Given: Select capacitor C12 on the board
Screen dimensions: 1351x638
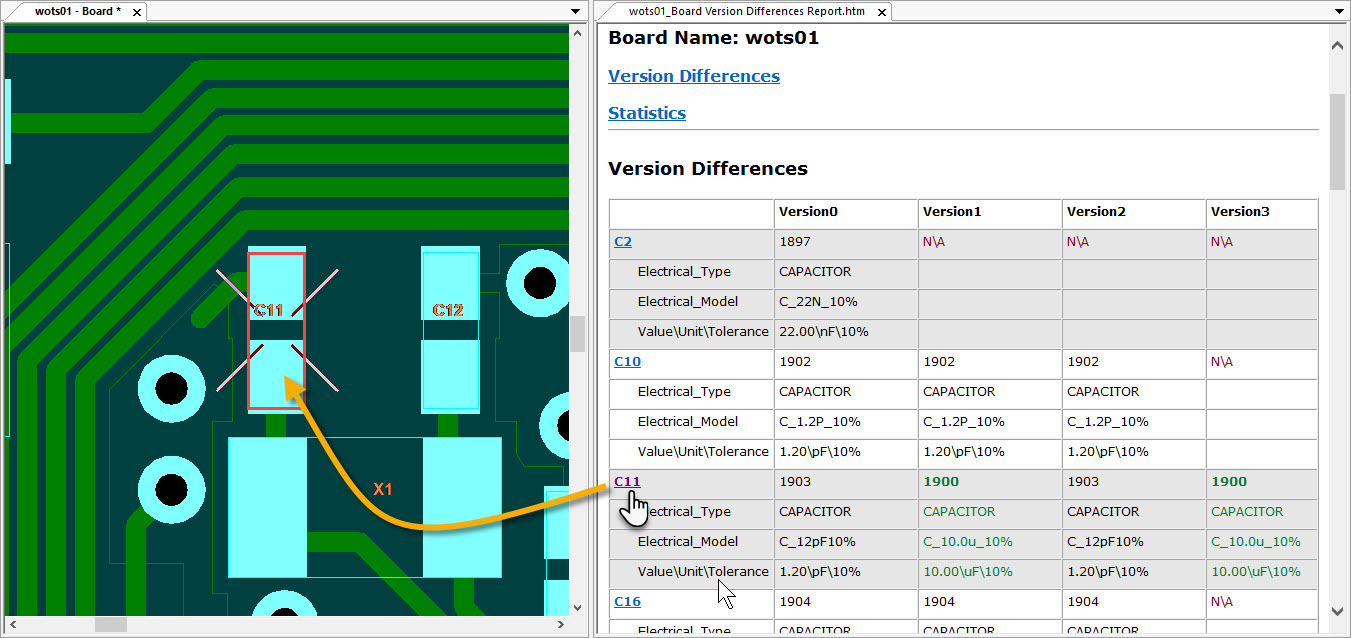Looking at the screenshot, I should (449, 330).
